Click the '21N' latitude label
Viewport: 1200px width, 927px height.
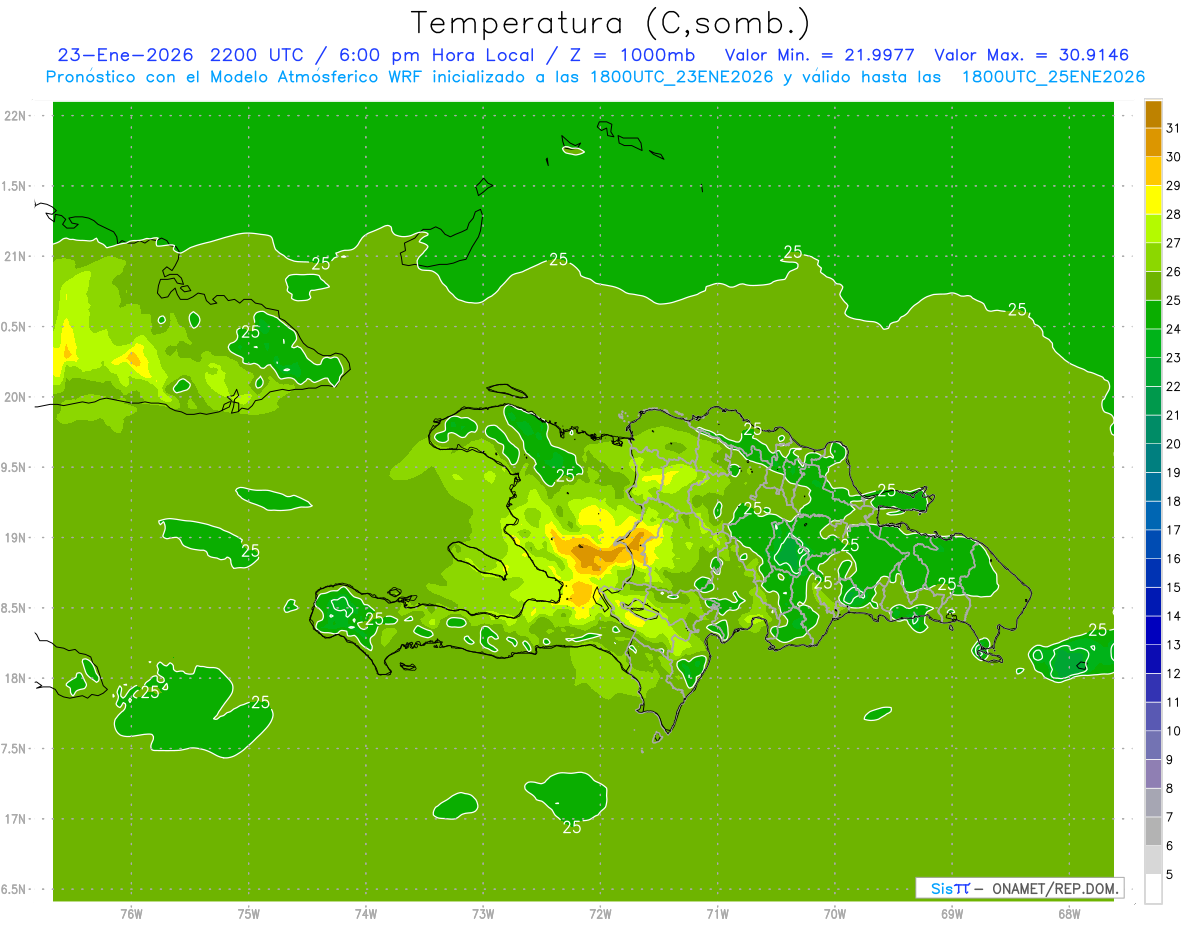(x=16, y=257)
